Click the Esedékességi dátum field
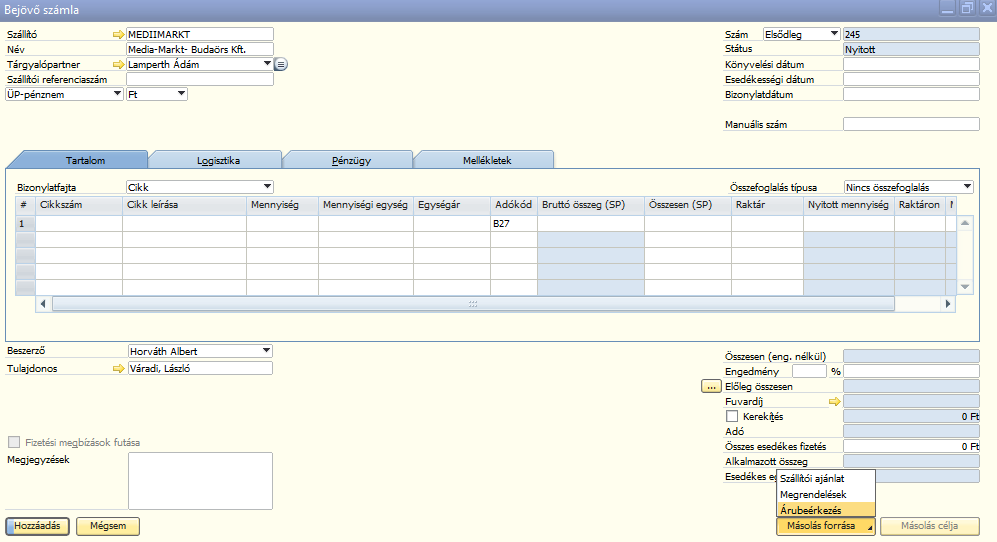This screenshot has width=997, height=542. tap(911, 79)
